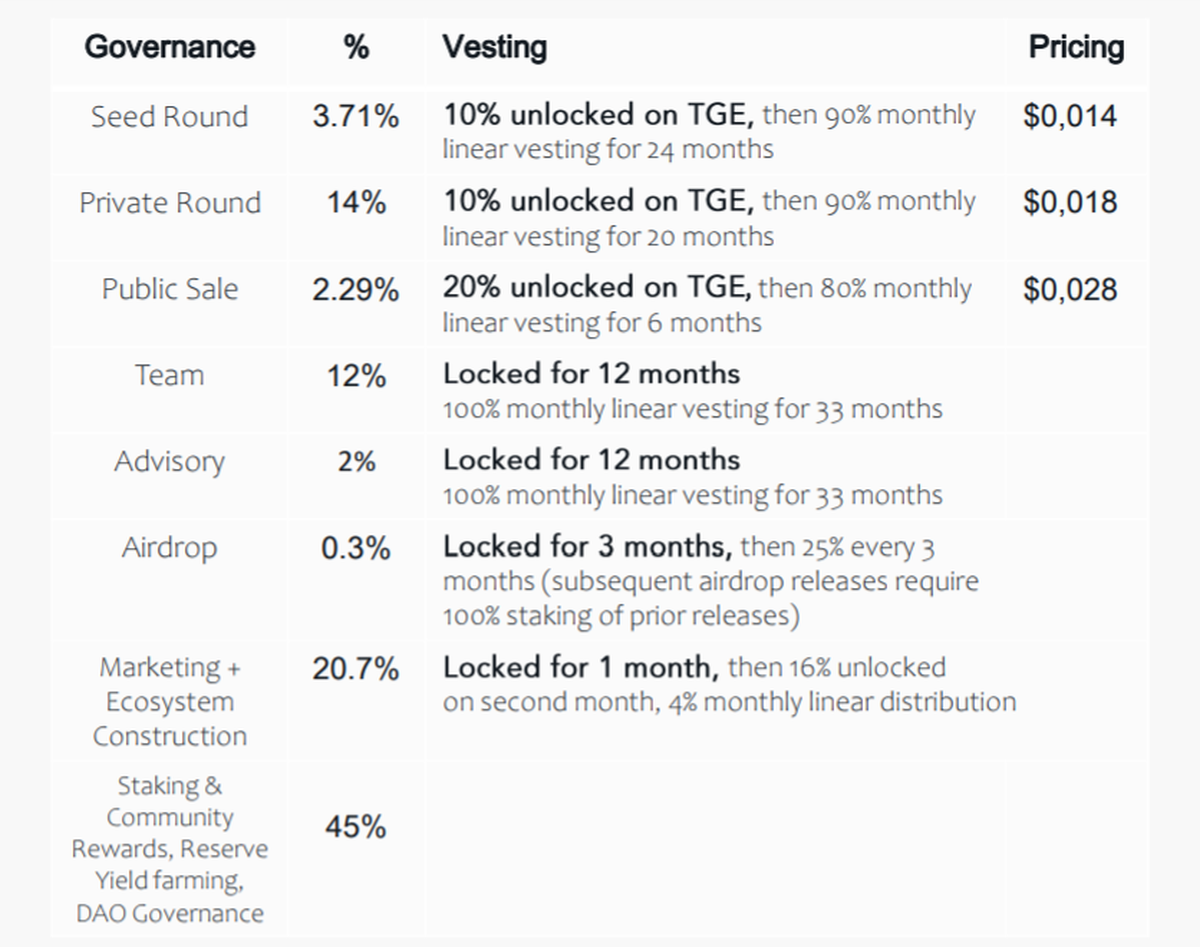Click the 3.71% Seed Round percentage
Viewport: 1200px width, 947px height.
[355, 117]
